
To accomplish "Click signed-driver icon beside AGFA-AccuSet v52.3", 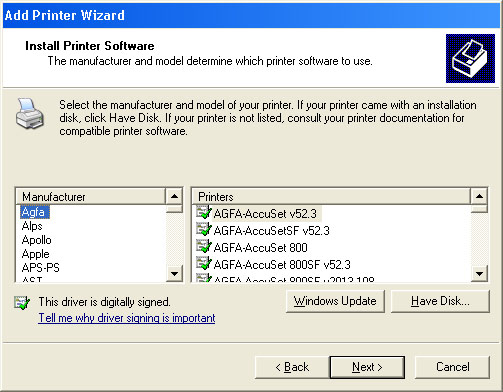I will (x=204, y=213).
